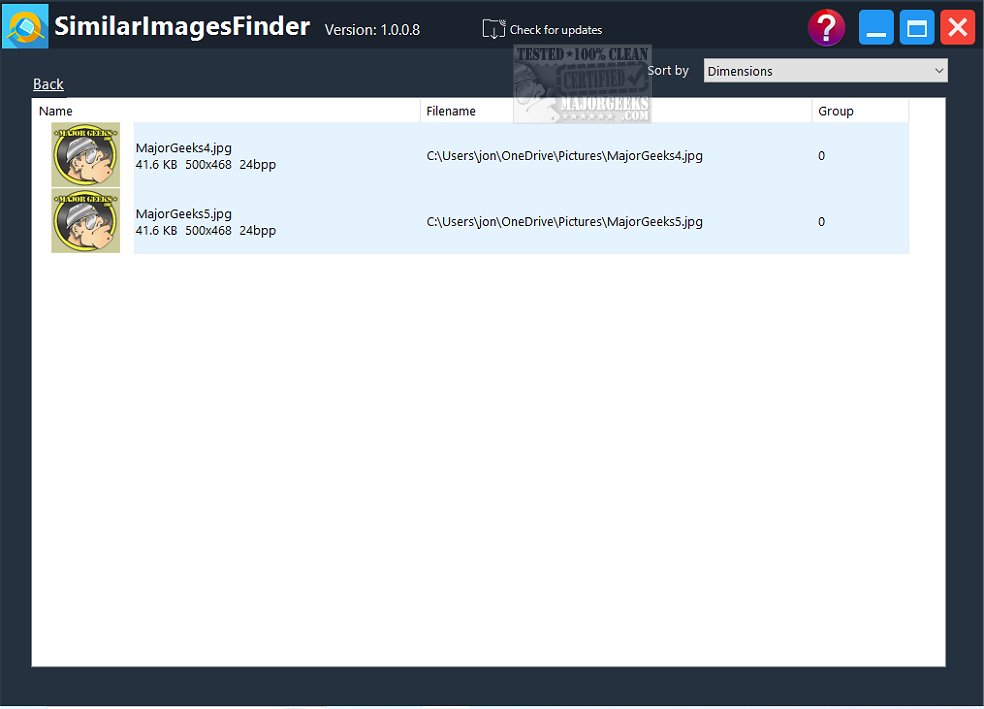This screenshot has width=984, height=709.
Task: Minimize the SimilarImagesFinder window
Action: (x=875, y=28)
